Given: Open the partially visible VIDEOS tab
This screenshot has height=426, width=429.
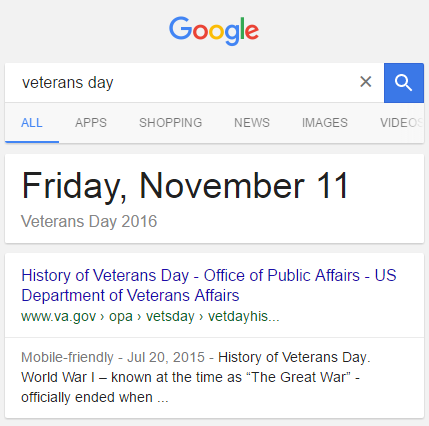Looking at the screenshot, I should [x=402, y=123].
